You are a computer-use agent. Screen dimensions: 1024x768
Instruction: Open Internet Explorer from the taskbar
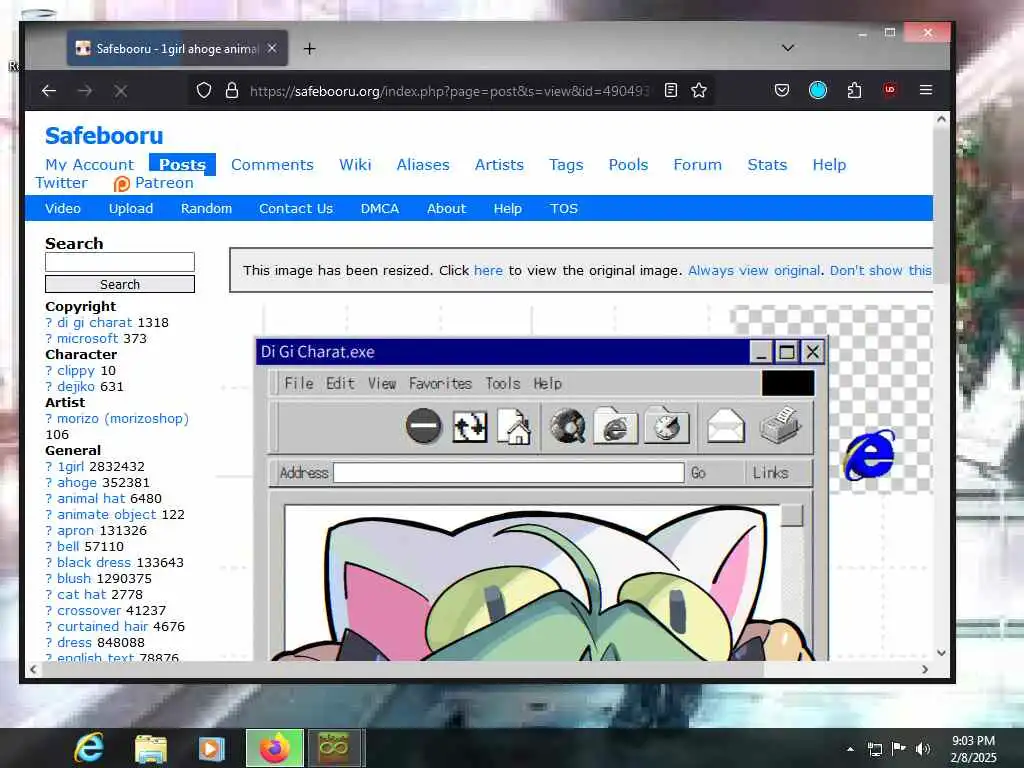pos(89,748)
